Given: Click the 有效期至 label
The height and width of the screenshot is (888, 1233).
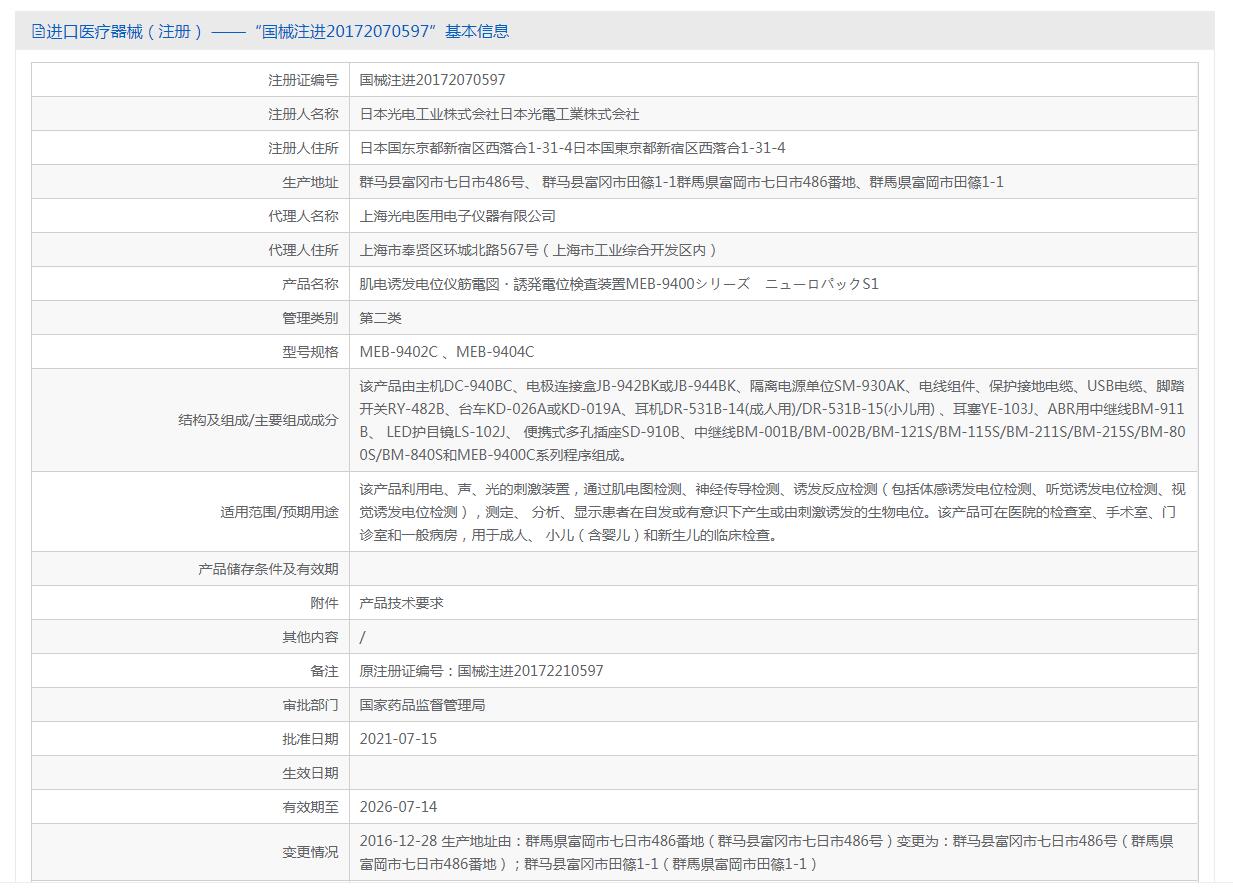Looking at the screenshot, I should click(310, 807).
